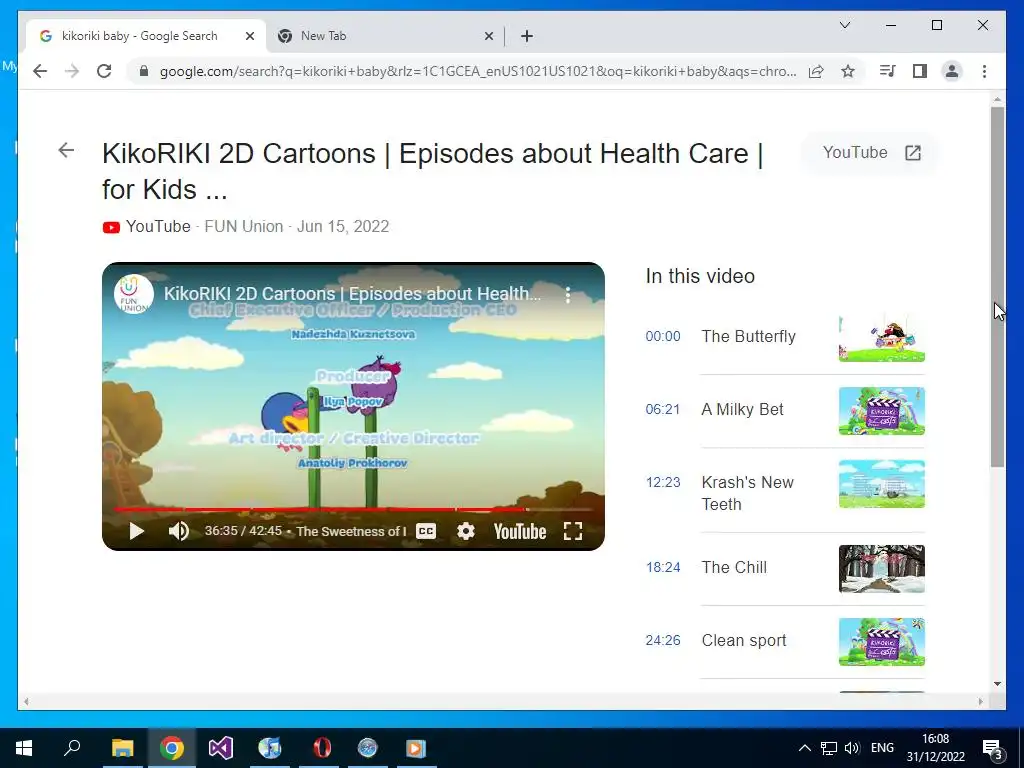The image size is (1024, 768).
Task: Close the New Tab tab
Action: pos(488,37)
